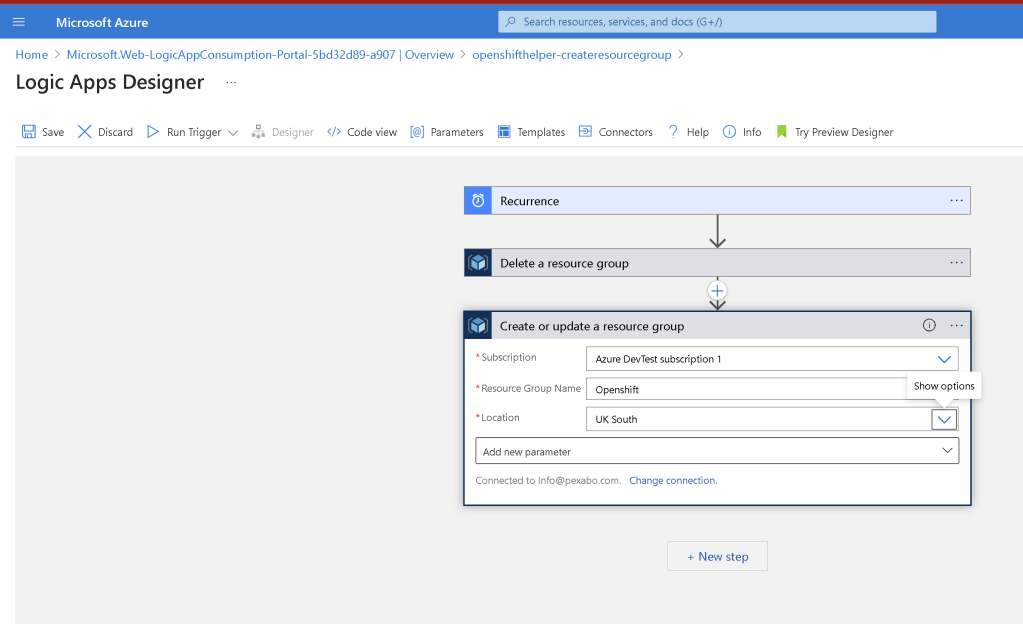The image size is (1023, 624).
Task: Click the Parameters icon in the toolbar
Action: (418, 132)
